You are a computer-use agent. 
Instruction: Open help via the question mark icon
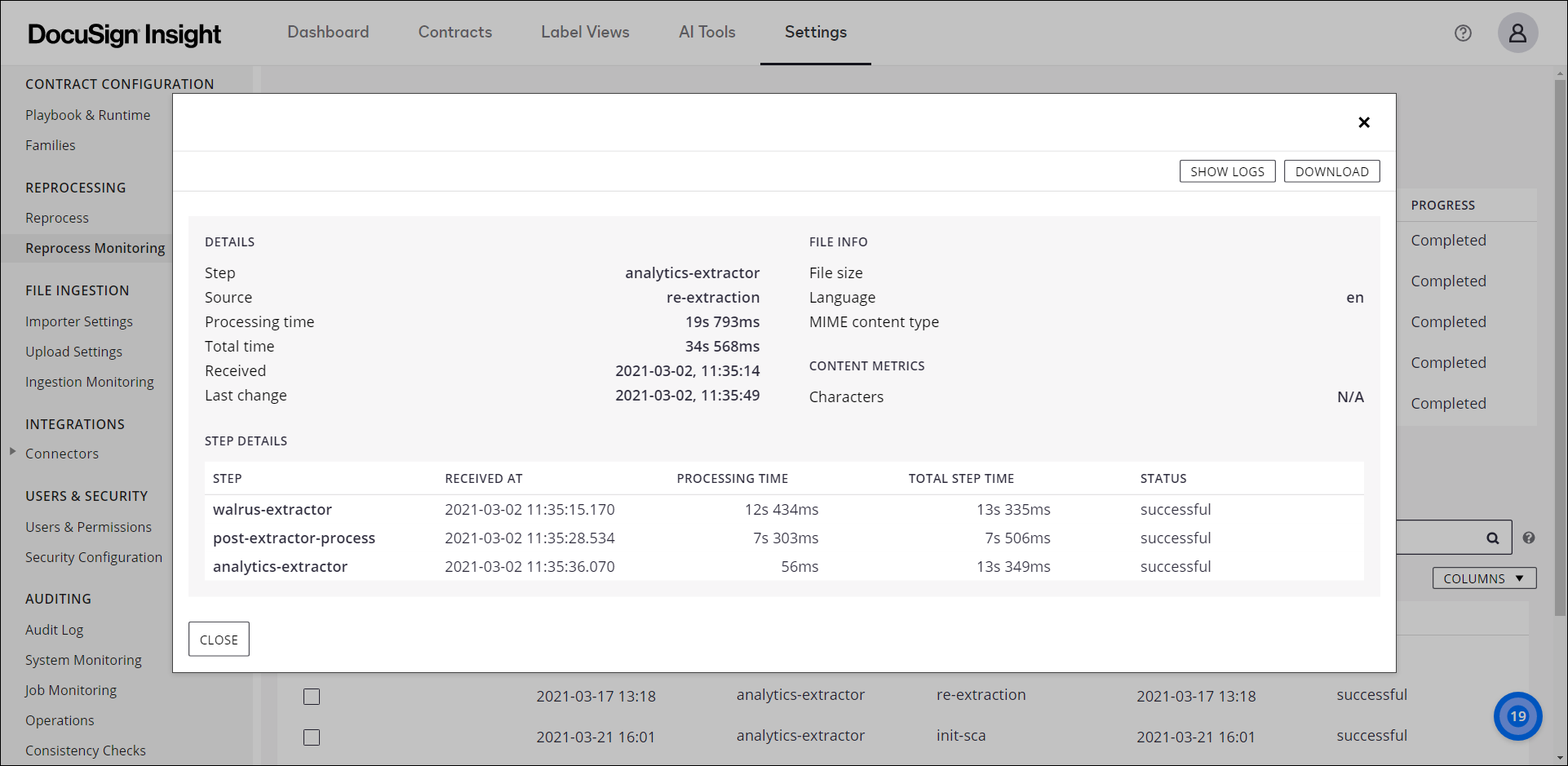[1463, 33]
